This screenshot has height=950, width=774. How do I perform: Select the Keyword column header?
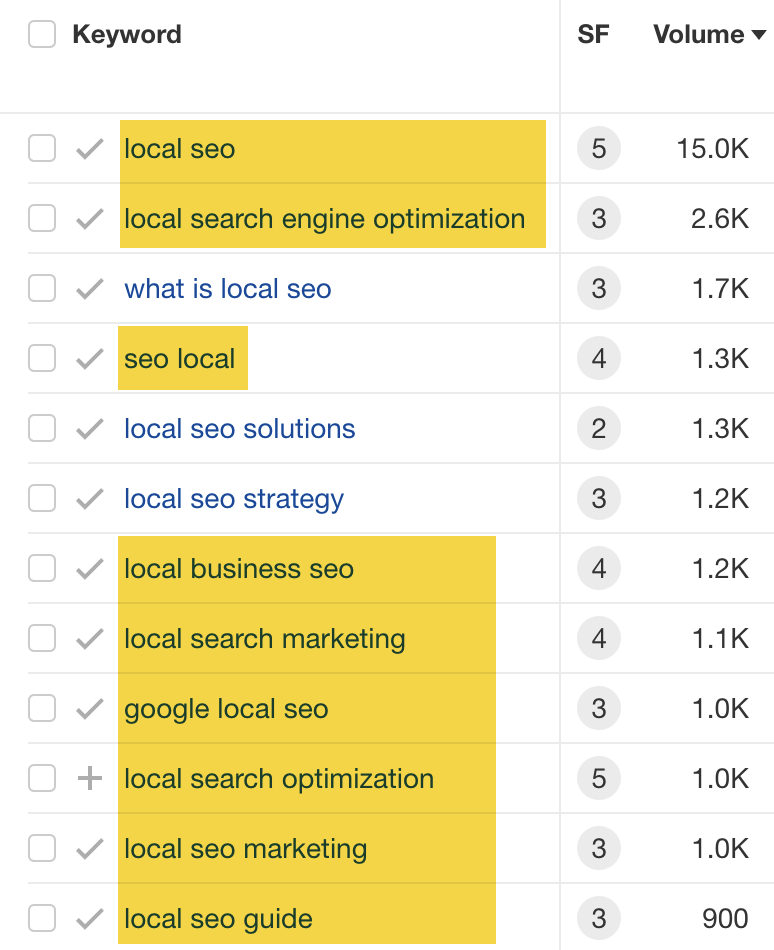(x=128, y=33)
